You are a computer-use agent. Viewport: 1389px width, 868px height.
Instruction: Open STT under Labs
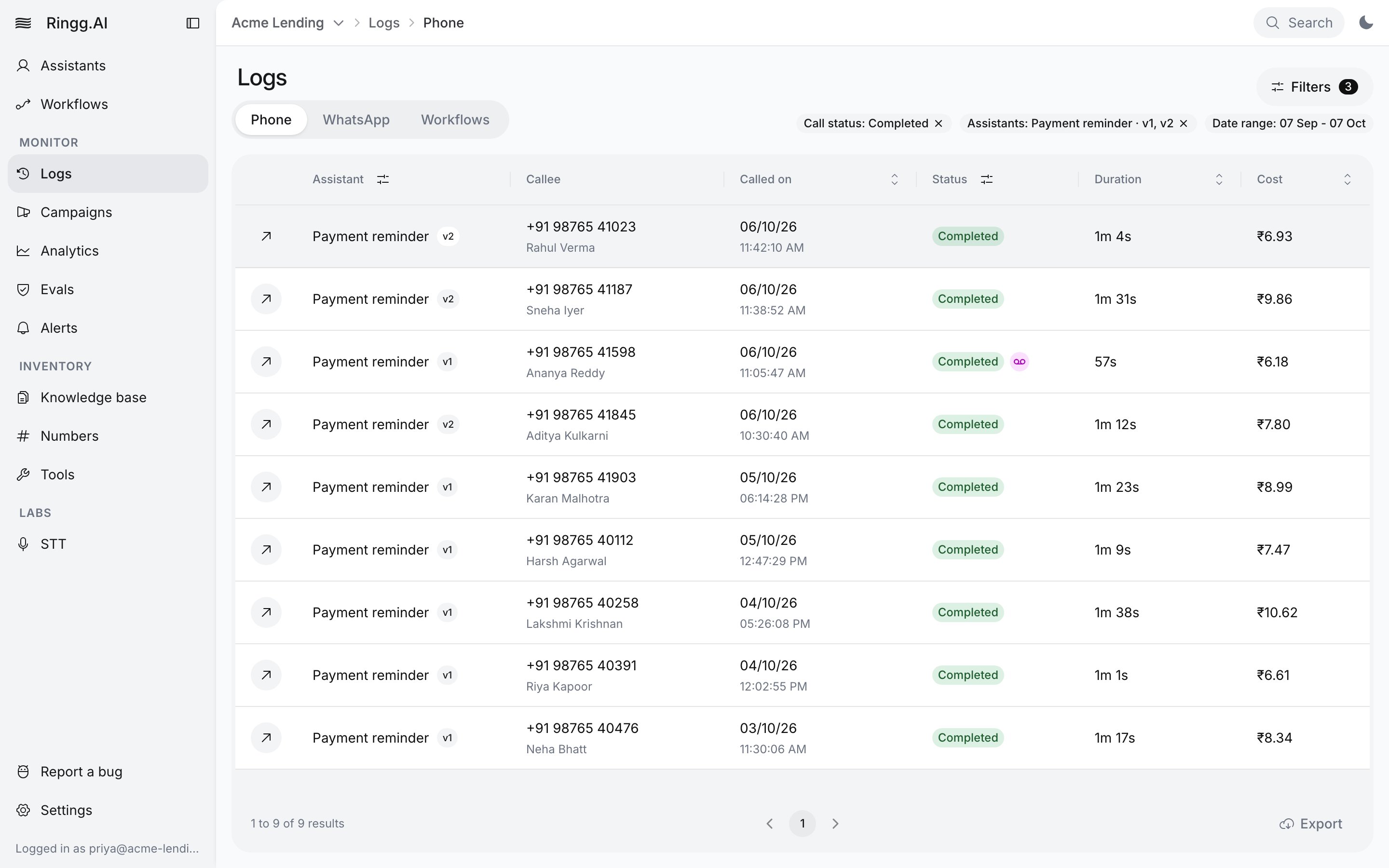tap(108, 543)
